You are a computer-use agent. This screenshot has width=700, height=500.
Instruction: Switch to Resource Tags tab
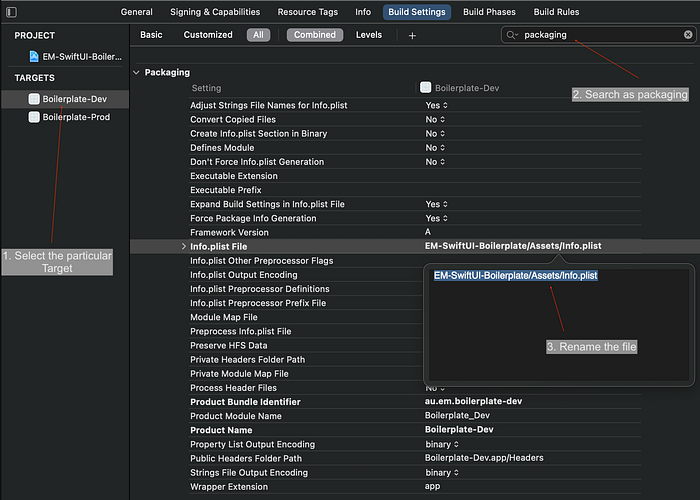coord(308,12)
